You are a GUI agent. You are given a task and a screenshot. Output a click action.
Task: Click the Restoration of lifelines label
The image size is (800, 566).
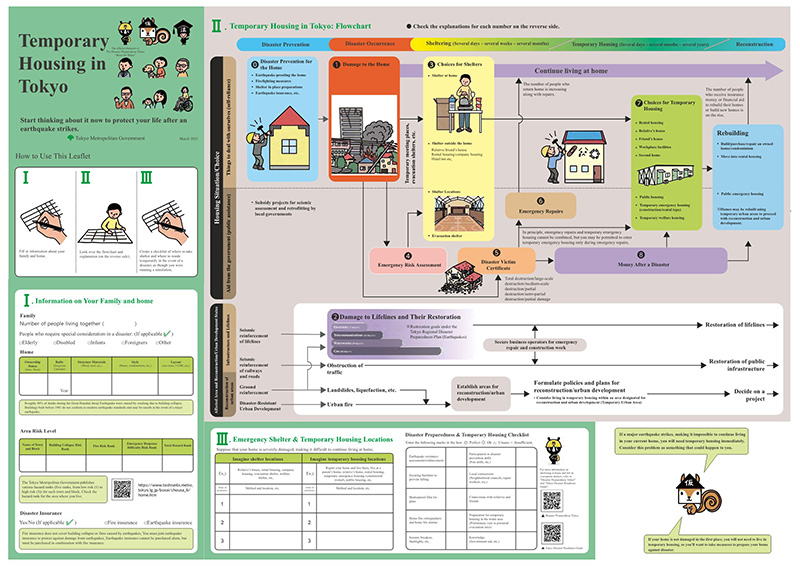735,325
